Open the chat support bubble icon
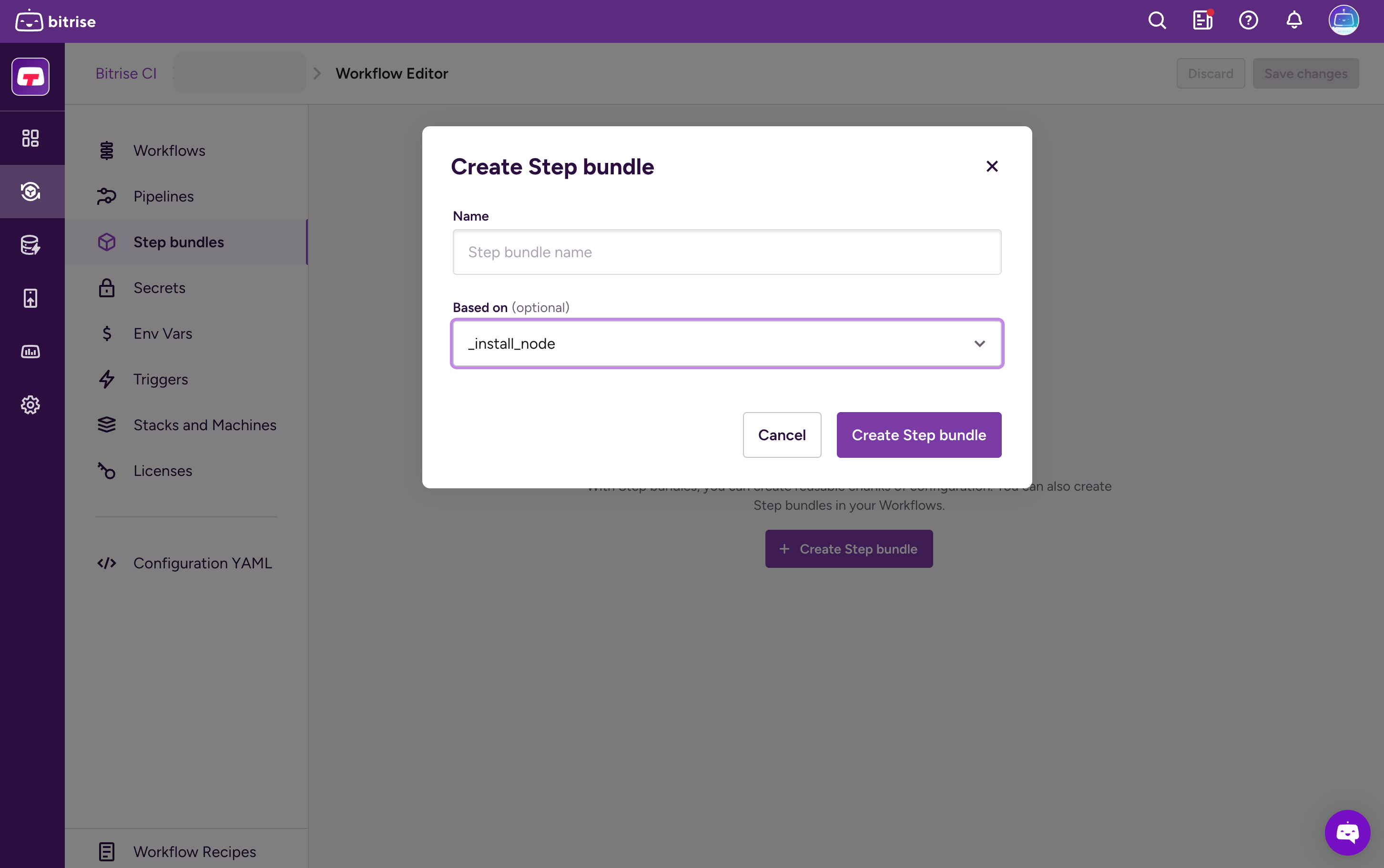Viewport: 1384px width, 868px height. click(x=1347, y=832)
